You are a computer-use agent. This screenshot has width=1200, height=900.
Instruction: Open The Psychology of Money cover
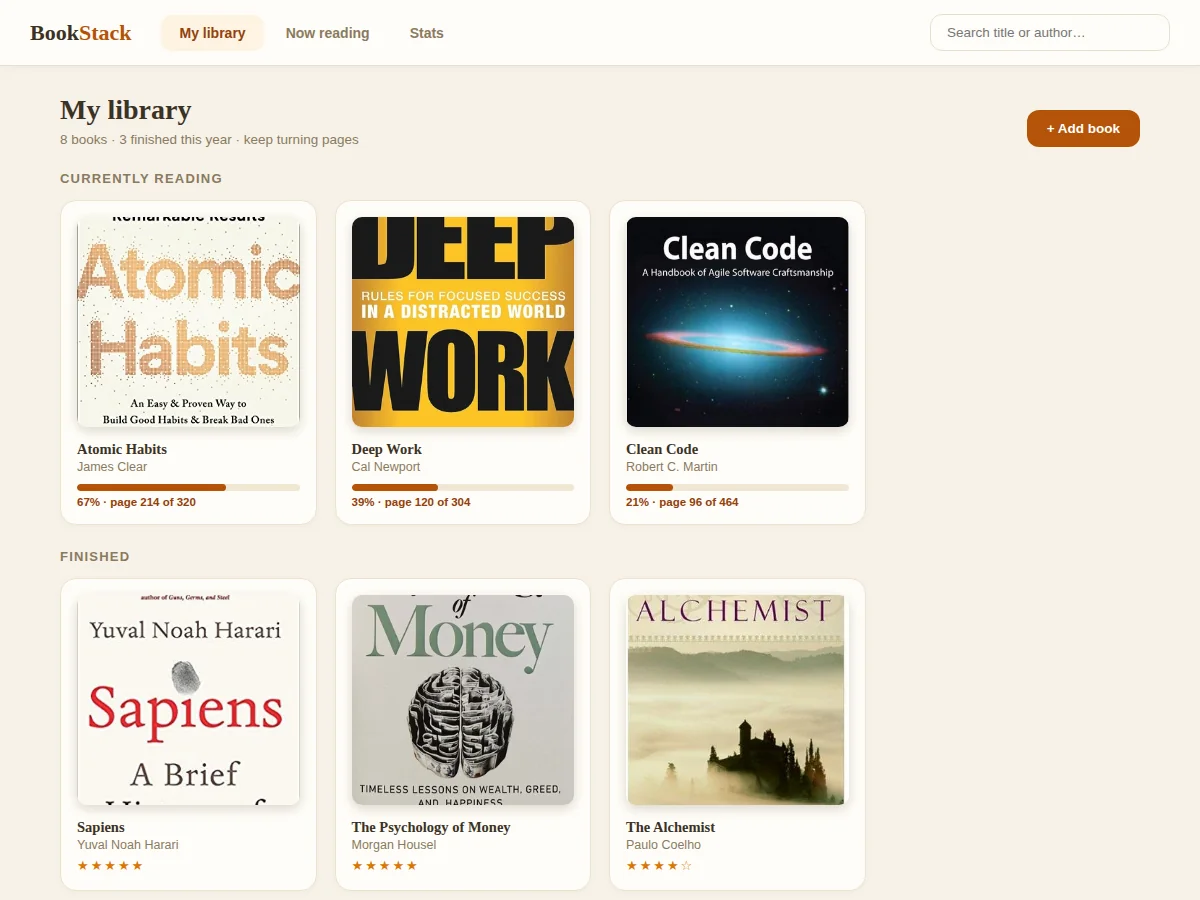pos(463,700)
